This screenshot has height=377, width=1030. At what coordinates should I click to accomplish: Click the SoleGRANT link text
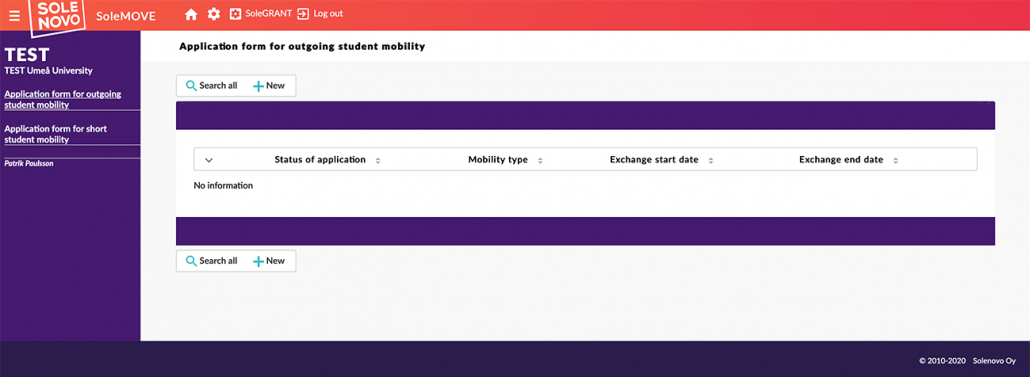click(269, 13)
